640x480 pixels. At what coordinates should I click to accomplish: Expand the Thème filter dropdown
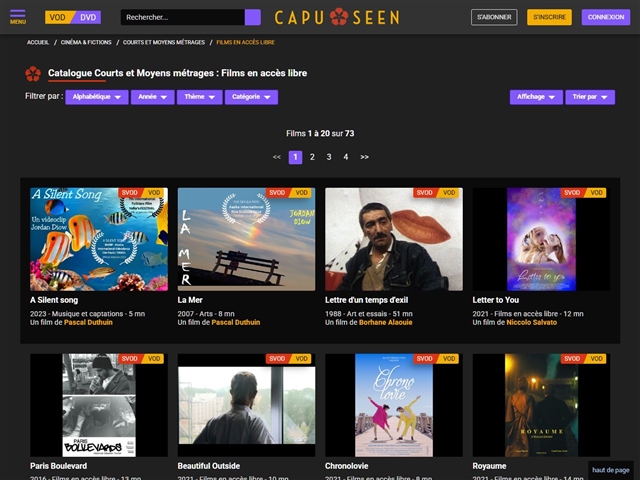[200, 97]
